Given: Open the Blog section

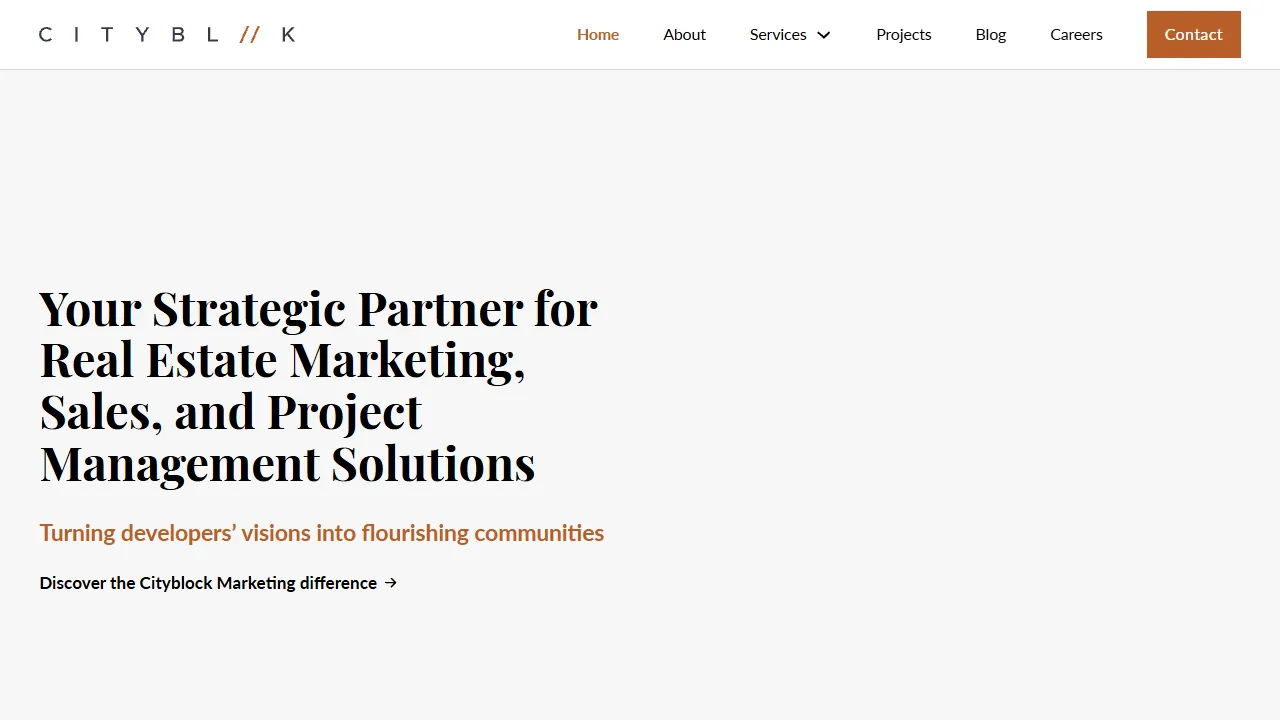Looking at the screenshot, I should pos(990,34).
